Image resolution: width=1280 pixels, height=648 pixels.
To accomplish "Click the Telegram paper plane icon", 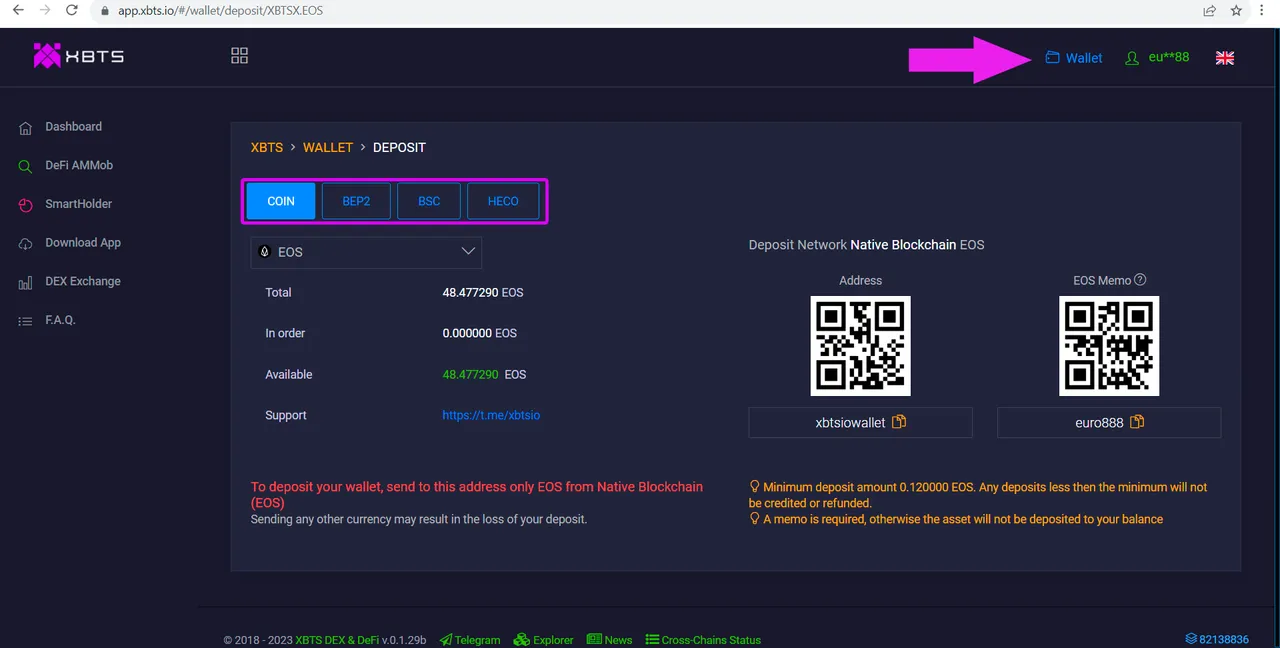I will point(446,639).
